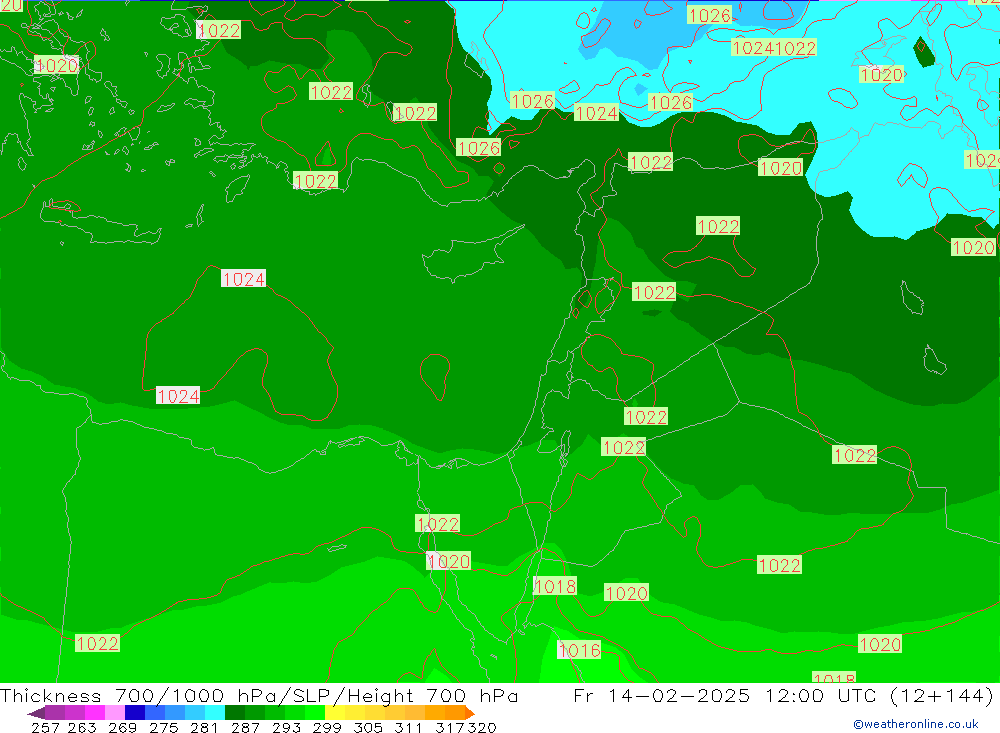The image size is (1000, 733).
Task: Click the Cyprus island outline on the map
Action: (471, 255)
